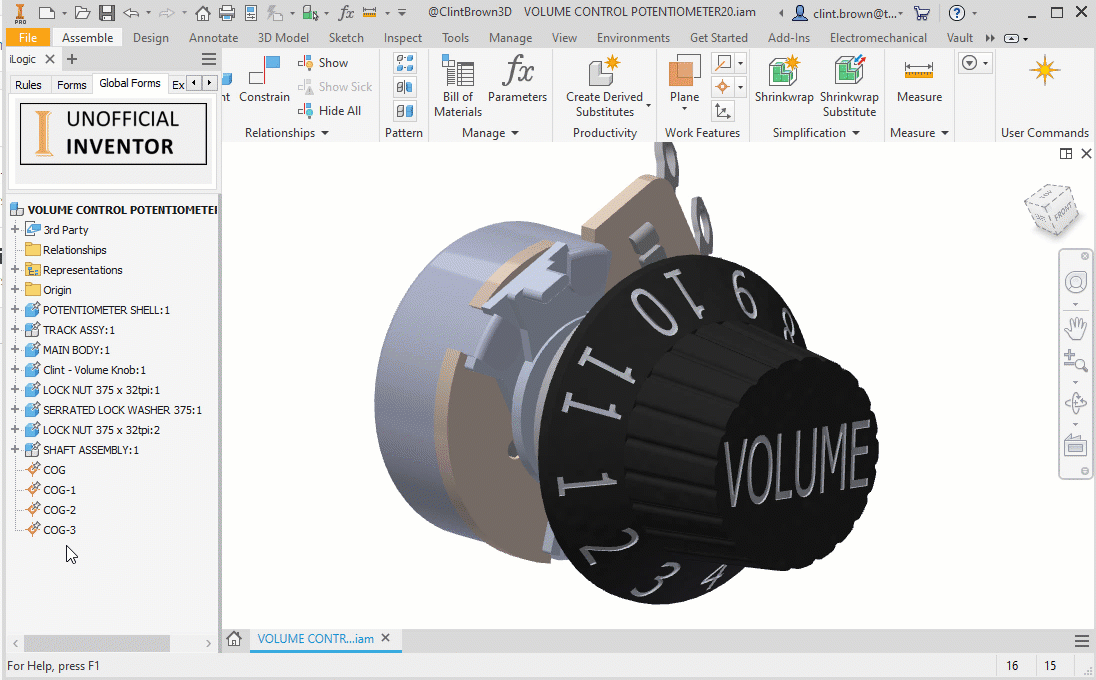Open the Shrinkwrap Substitute tool

click(849, 85)
